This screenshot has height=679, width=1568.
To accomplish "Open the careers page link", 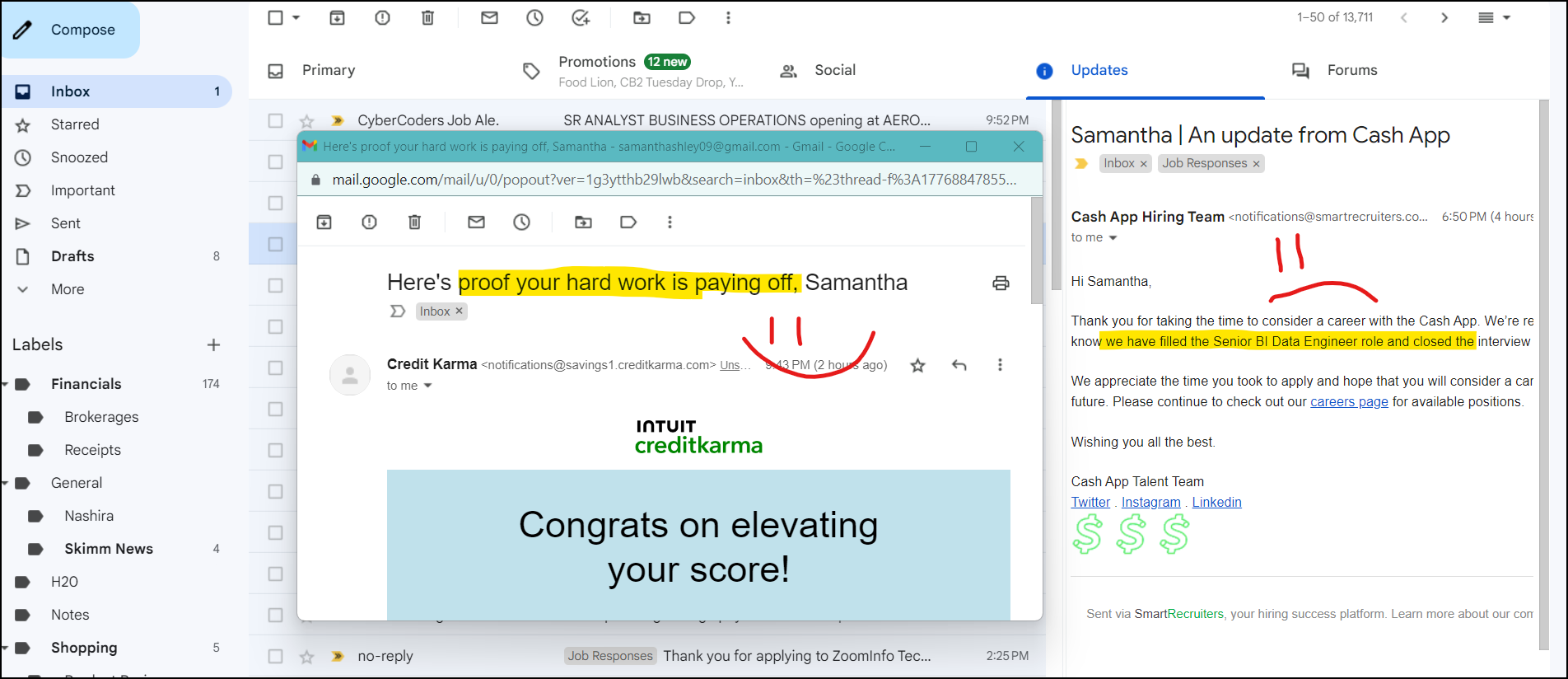I will tap(1349, 401).
